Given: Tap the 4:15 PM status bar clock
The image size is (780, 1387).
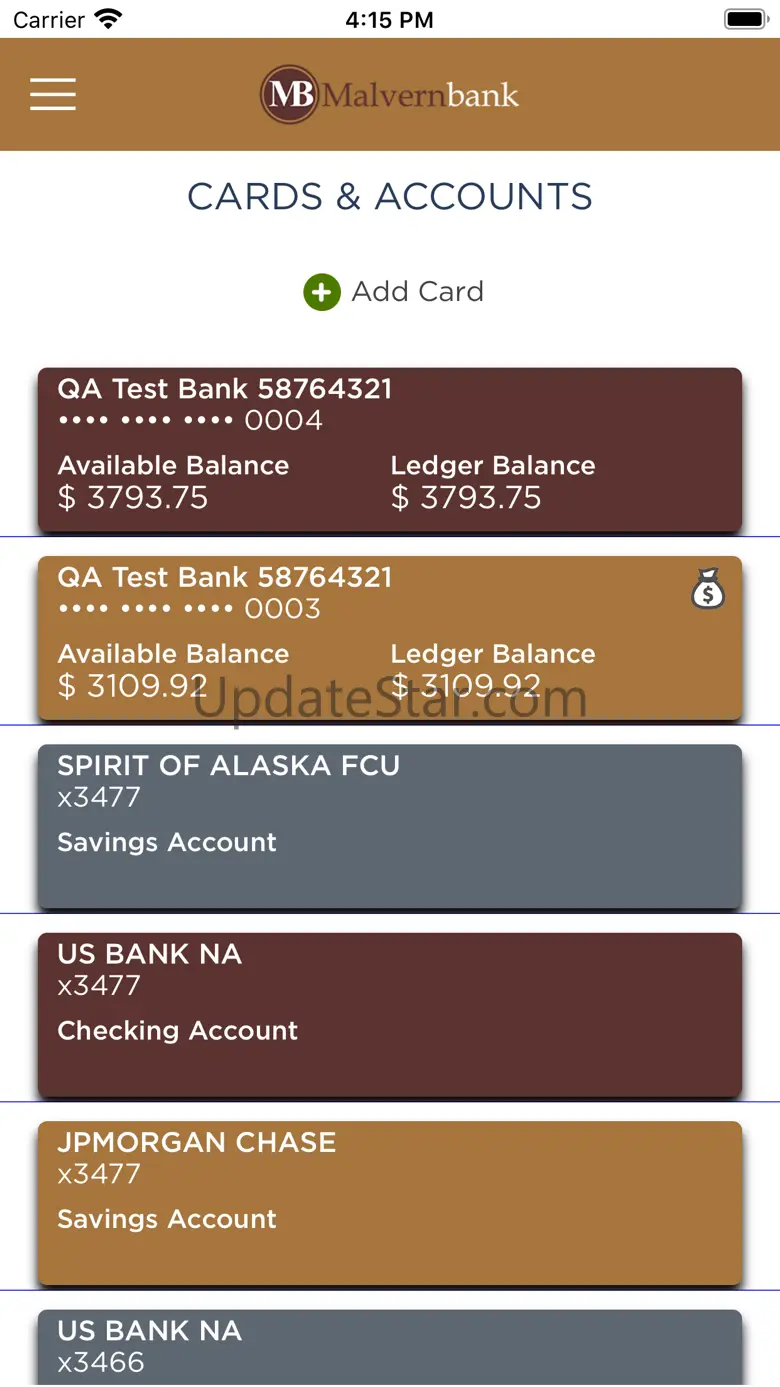Looking at the screenshot, I should pyautogui.click(x=389, y=19).
